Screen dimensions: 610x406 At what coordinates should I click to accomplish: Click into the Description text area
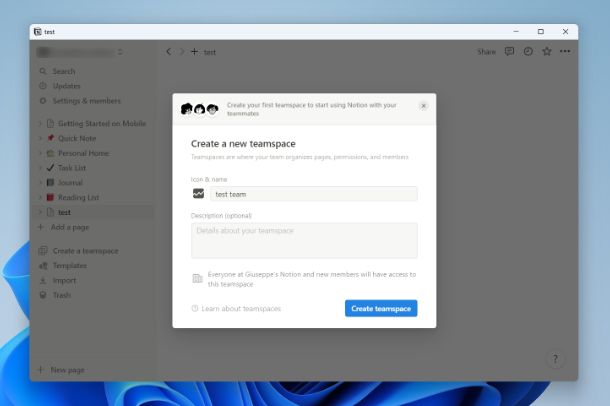click(x=304, y=240)
